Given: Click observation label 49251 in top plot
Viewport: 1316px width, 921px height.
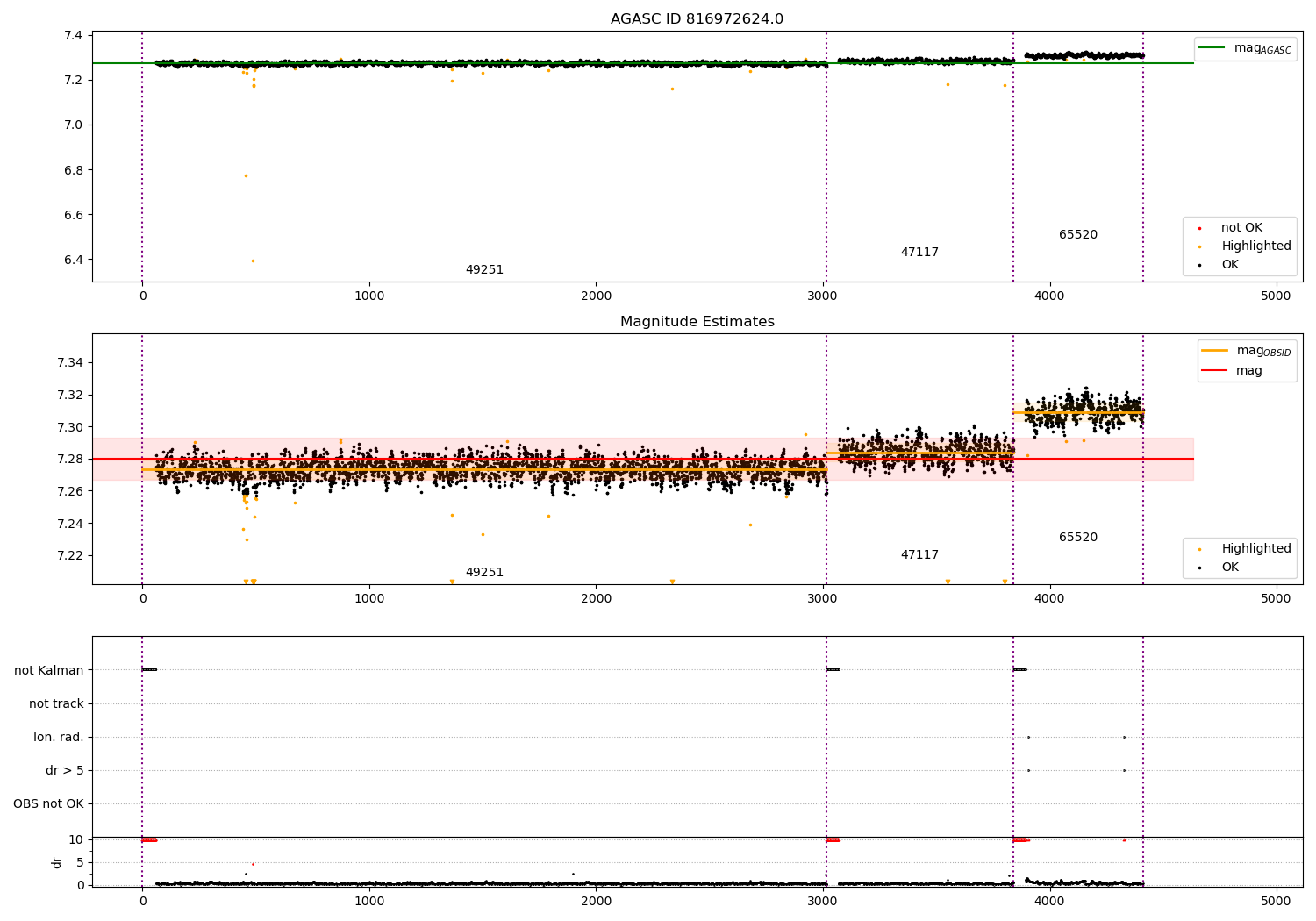Looking at the screenshot, I should (484, 270).
